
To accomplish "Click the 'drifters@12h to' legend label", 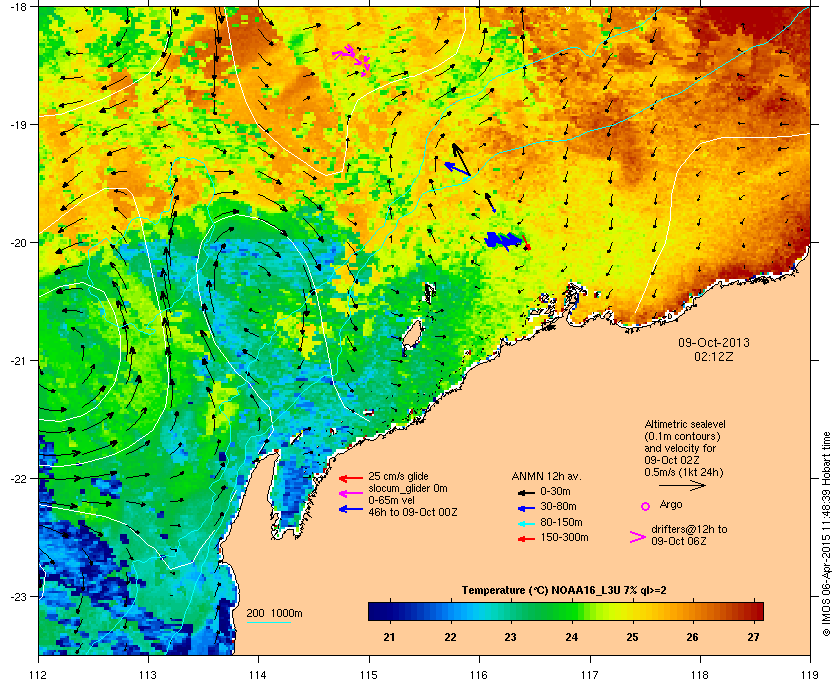I will 689,529.
